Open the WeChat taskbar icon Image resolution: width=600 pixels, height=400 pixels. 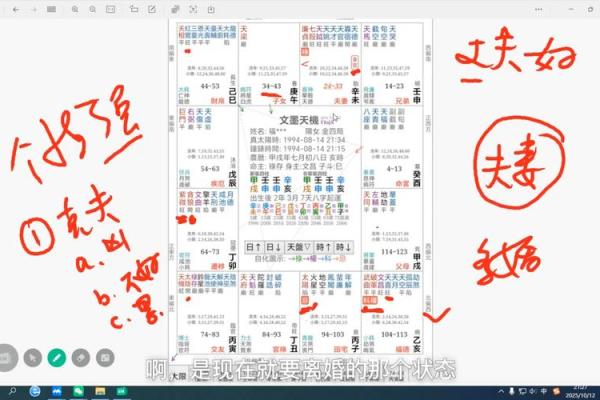click(78, 391)
